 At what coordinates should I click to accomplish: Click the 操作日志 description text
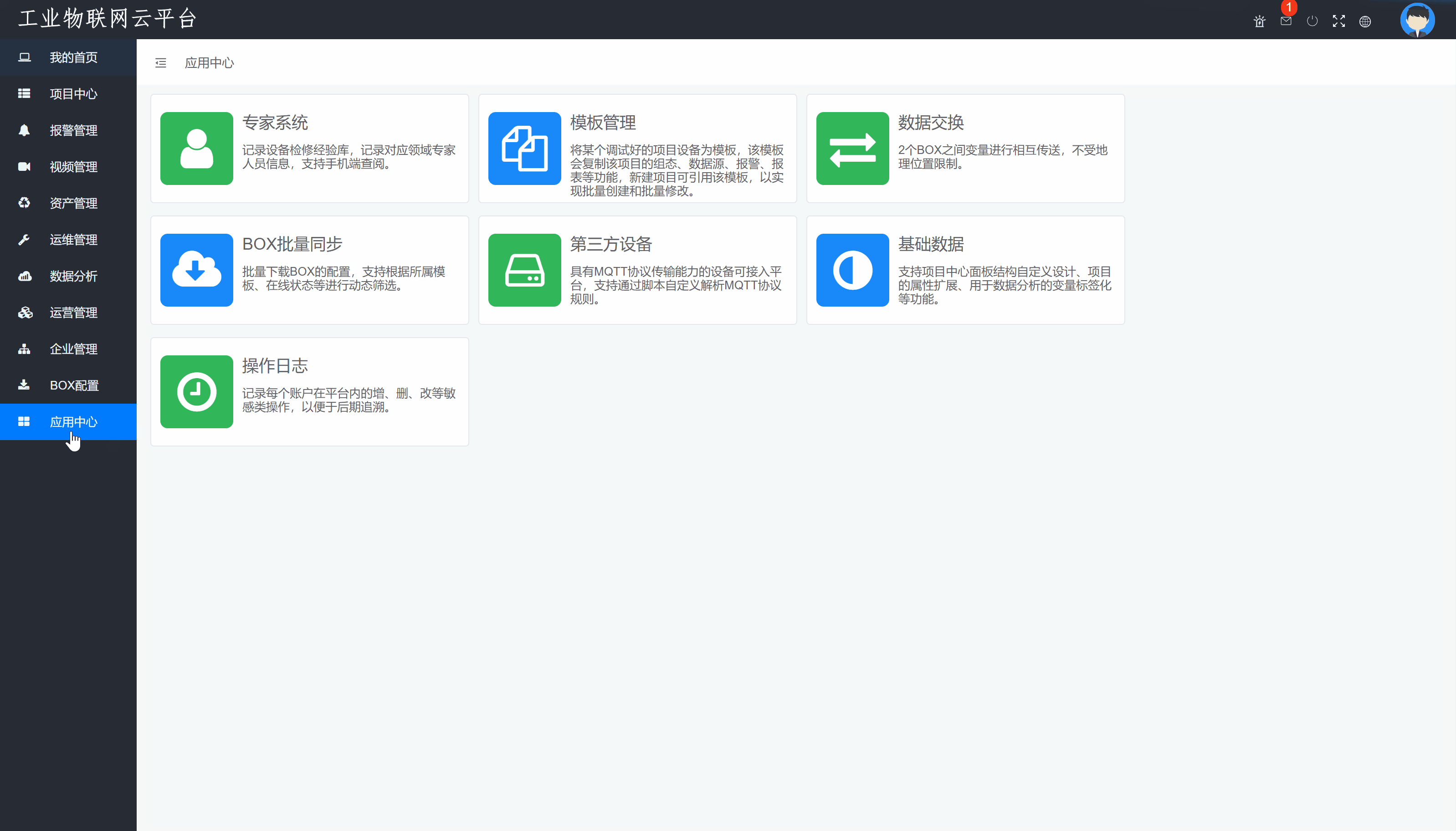(349, 400)
